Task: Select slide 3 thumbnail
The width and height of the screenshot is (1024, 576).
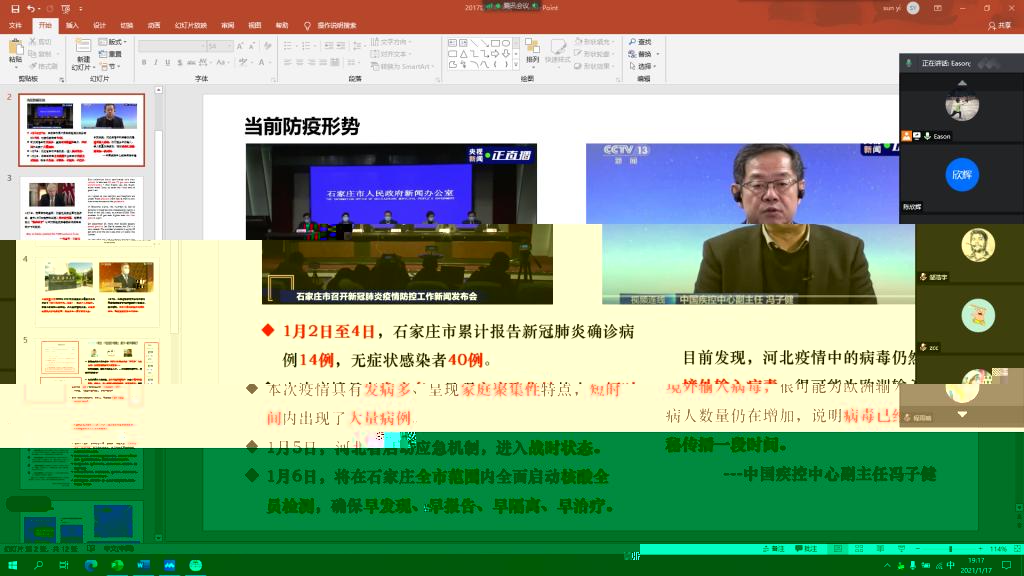Action: coord(82,208)
